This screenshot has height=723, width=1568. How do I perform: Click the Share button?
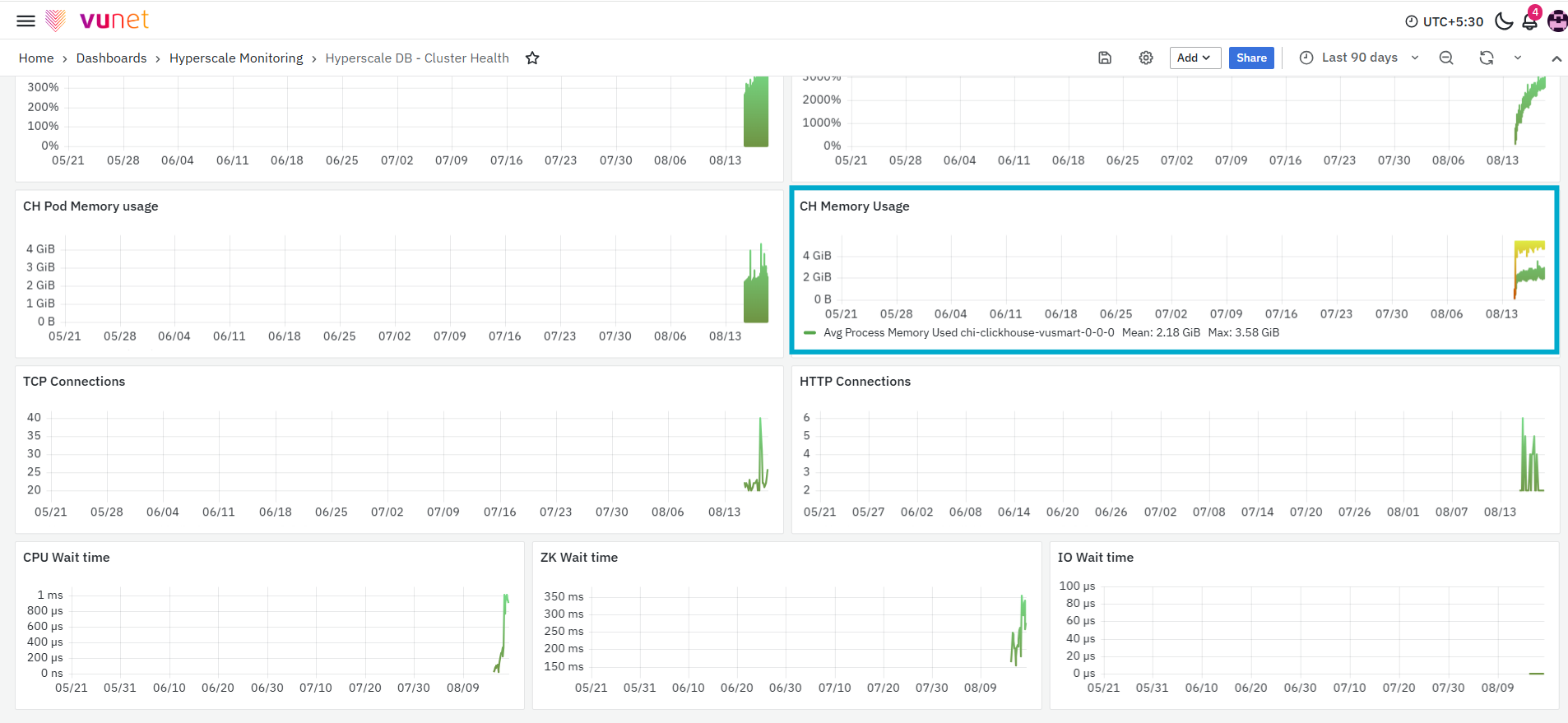[1251, 58]
